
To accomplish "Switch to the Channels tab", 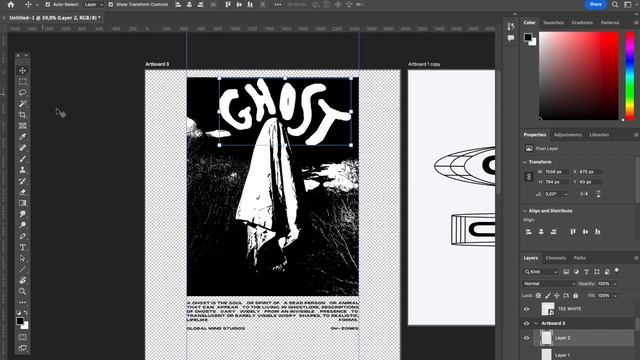I will coord(556,258).
